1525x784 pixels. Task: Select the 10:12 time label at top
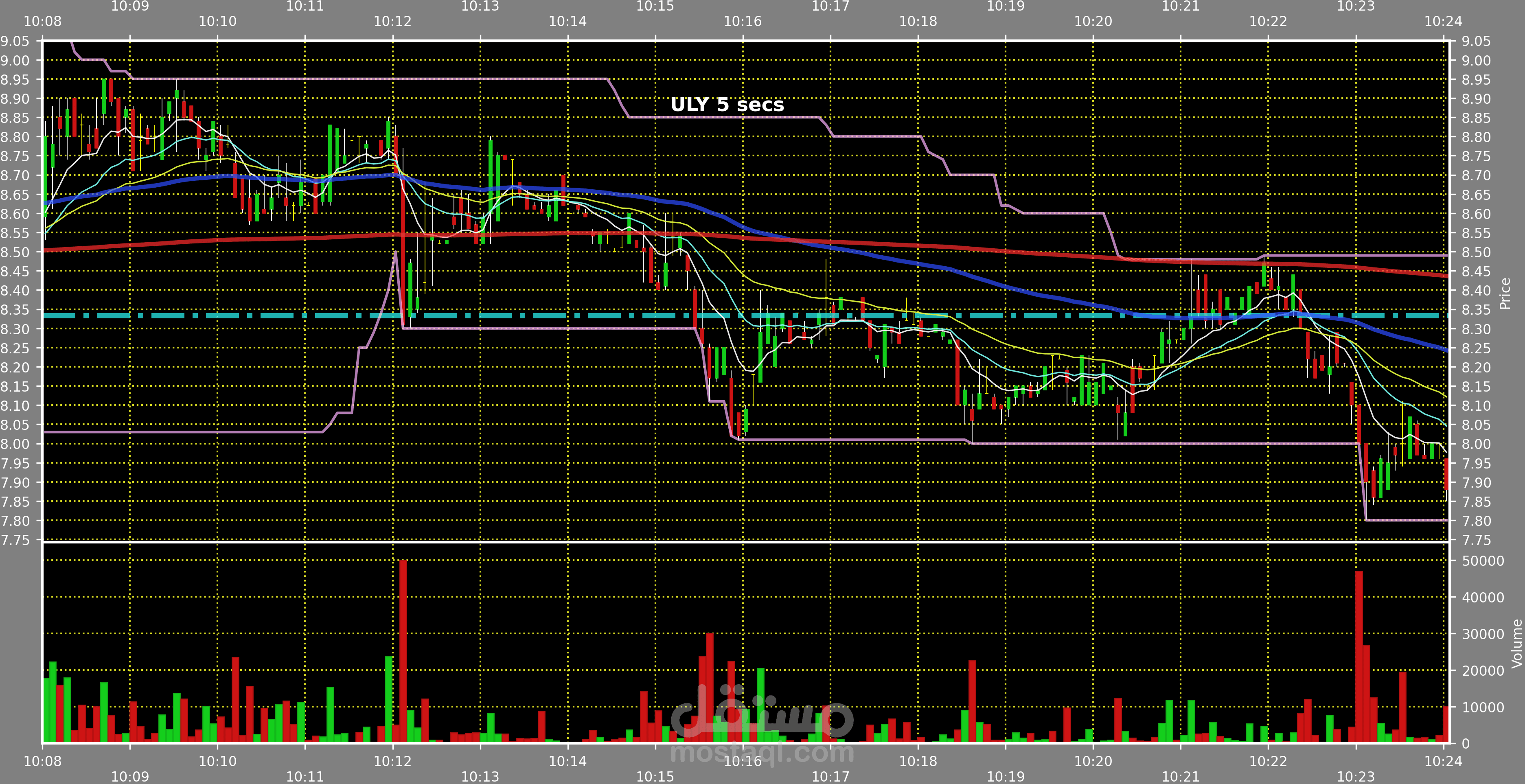(392, 21)
